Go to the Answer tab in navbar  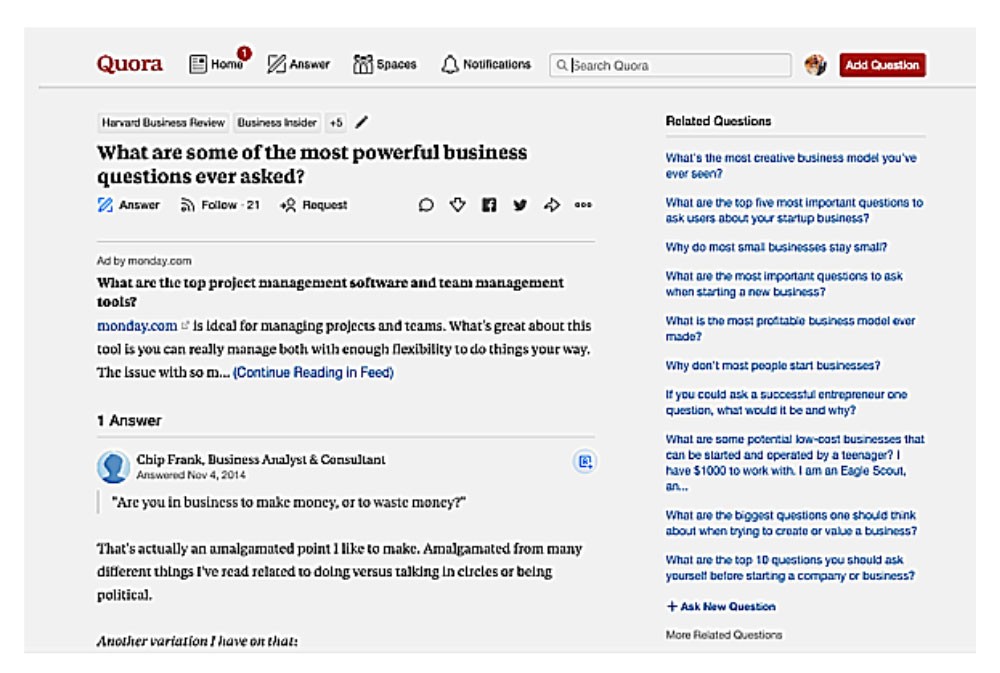pyautogui.click(x=298, y=64)
